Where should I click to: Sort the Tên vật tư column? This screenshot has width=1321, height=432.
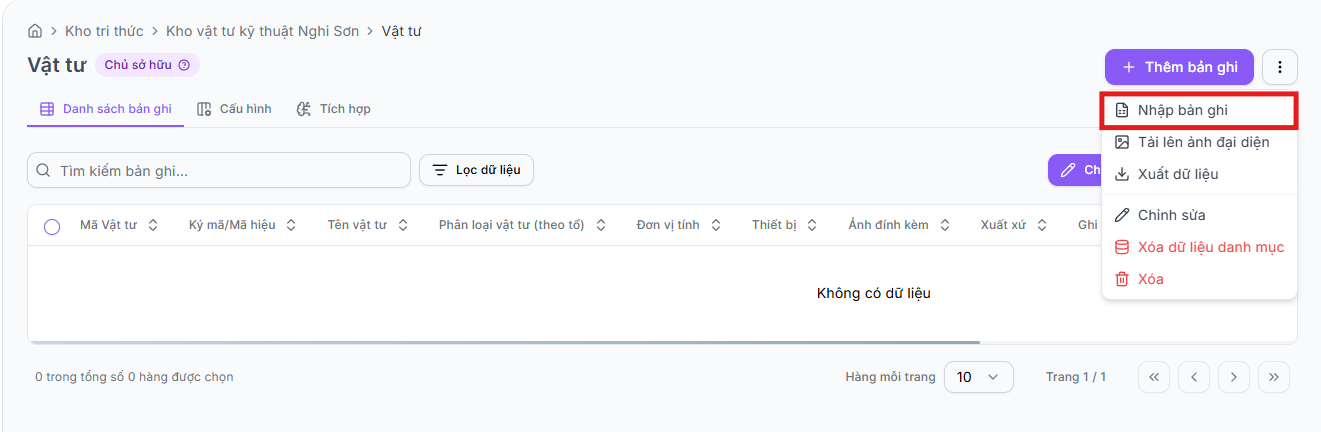pyautogui.click(x=402, y=225)
